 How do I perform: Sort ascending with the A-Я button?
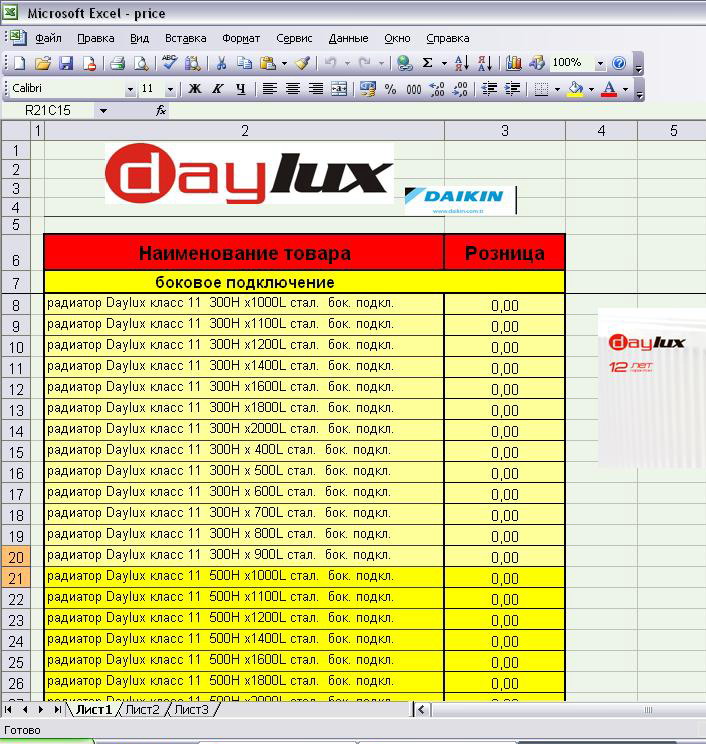point(461,63)
